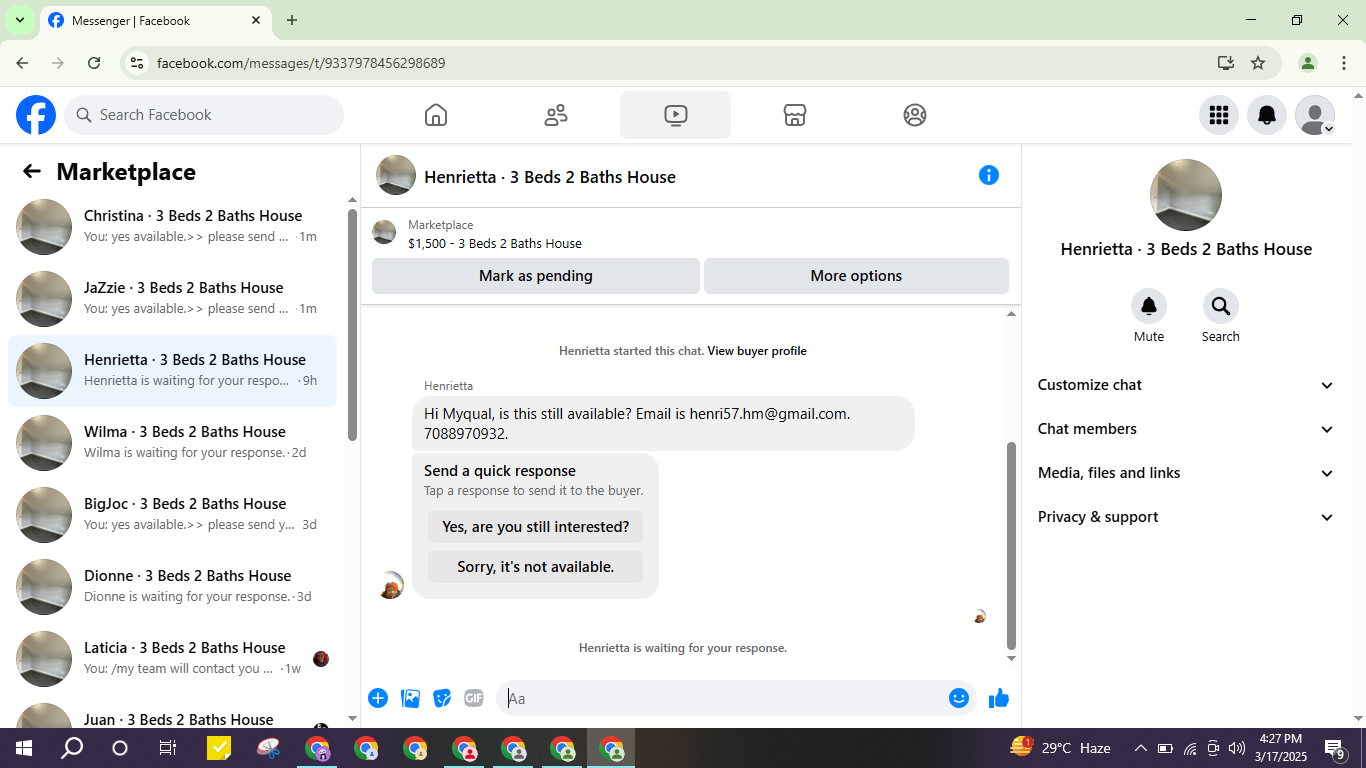This screenshot has height=768, width=1366.
Task: Open Sticky Notes from the taskbar
Action: 218,748
